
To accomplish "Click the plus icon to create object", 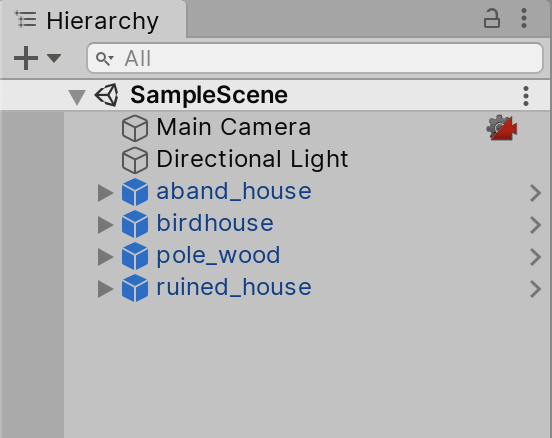I will (x=26, y=58).
